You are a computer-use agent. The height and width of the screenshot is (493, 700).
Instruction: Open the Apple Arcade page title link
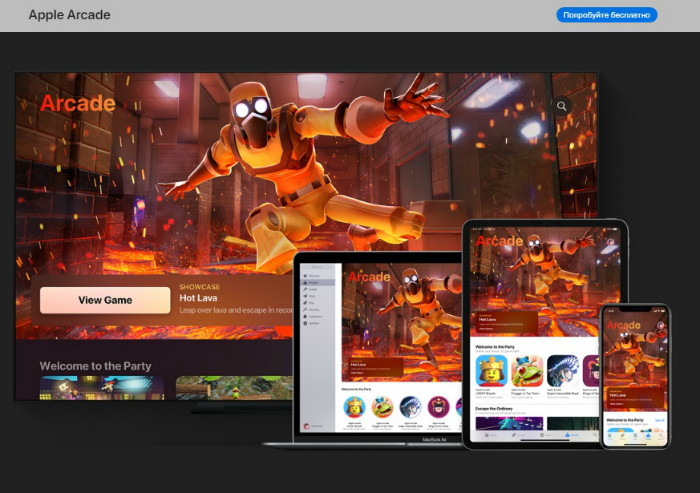(70, 15)
